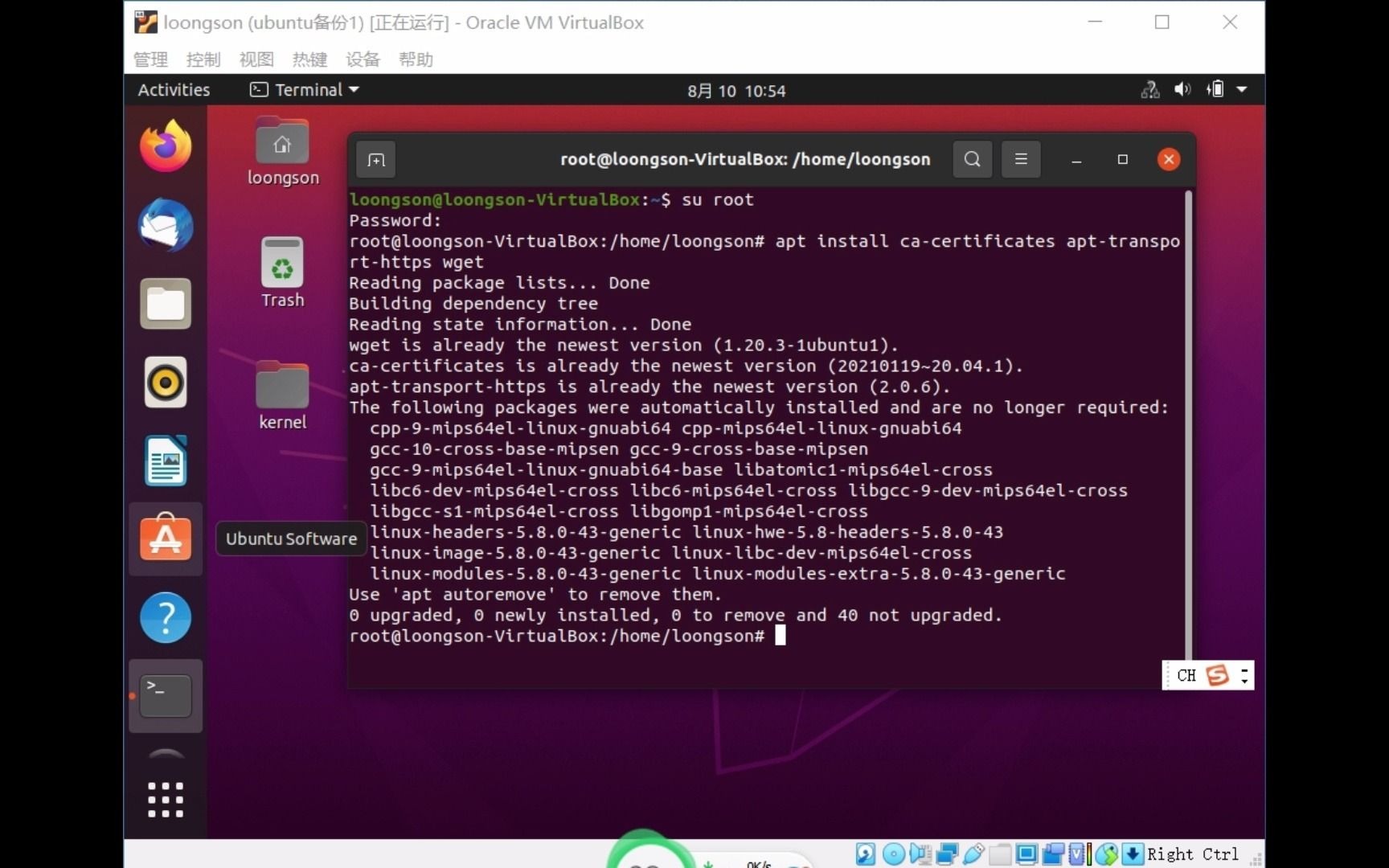This screenshot has width=1389, height=868.
Task: Click the Terminal icon in the dock
Action: (x=166, y=695)
